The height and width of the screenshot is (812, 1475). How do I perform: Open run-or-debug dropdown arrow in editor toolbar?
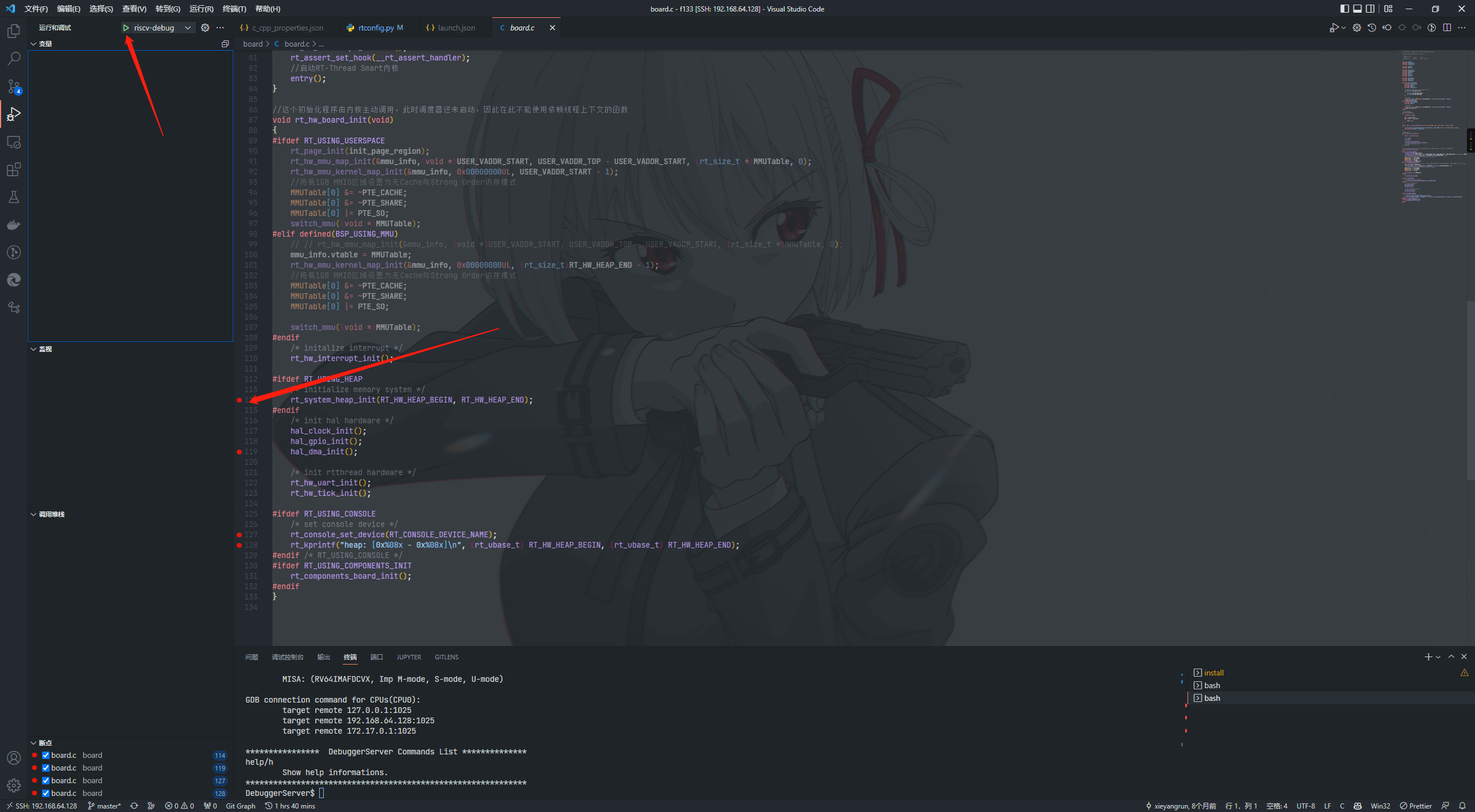tap(1344, 28)
